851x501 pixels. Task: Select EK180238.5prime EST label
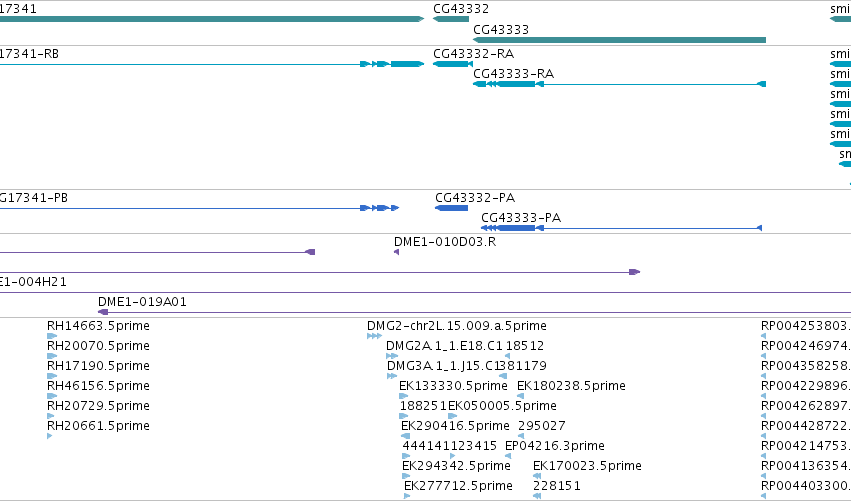[571, 386]
